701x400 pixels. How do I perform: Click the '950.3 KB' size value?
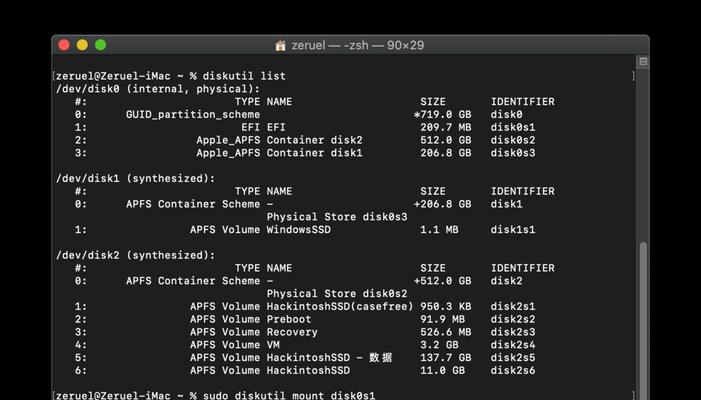pyautogui.click(x=446, y=307)
